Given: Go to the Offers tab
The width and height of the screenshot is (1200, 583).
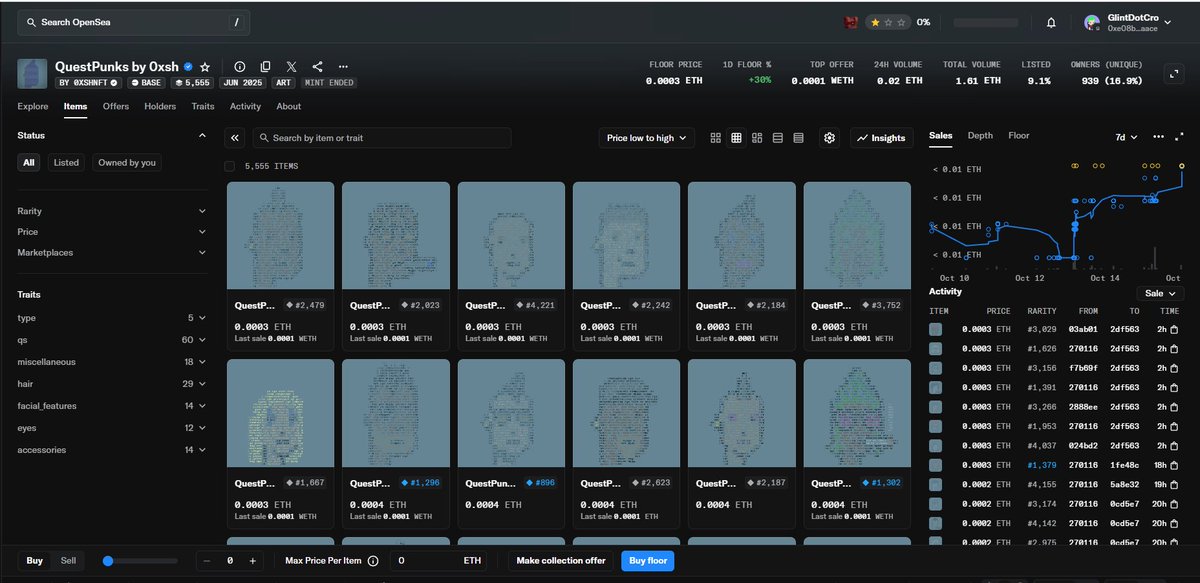Looking at the screenshot, I should (116, 106).
